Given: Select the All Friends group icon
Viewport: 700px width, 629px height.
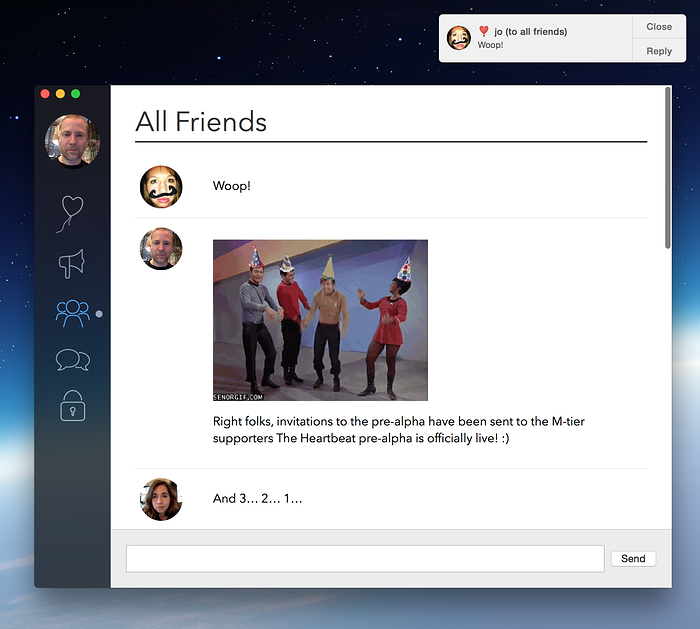Looking at the screenshot, I should [72, 313].
